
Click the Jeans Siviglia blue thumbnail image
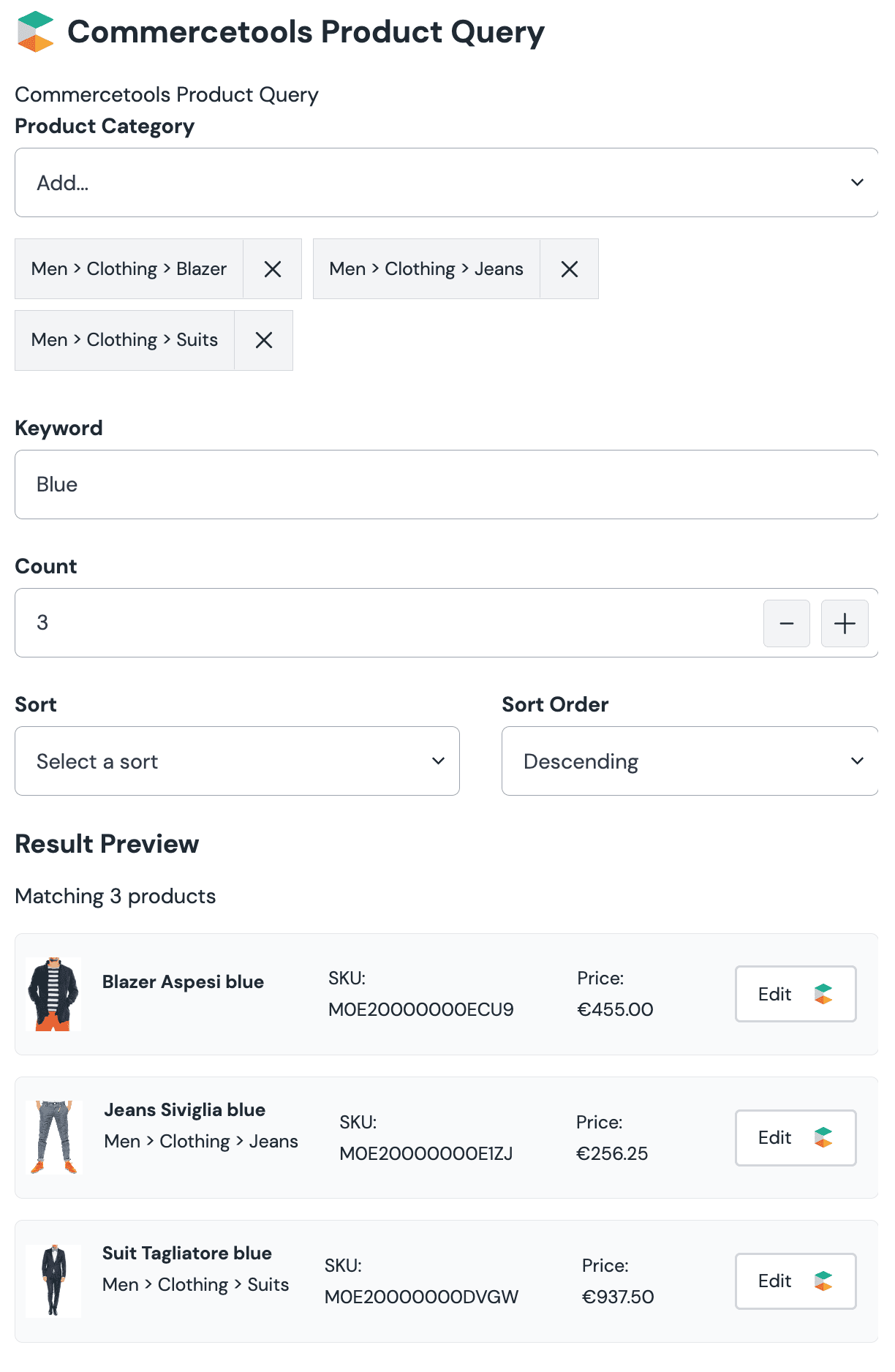pyautogui.click(x=53, y=1137)
